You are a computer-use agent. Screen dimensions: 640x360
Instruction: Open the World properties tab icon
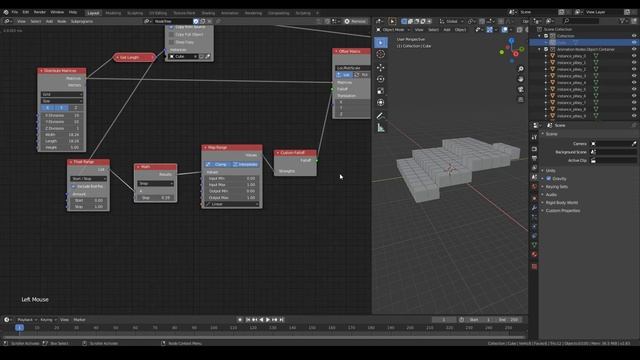[534, 187]
